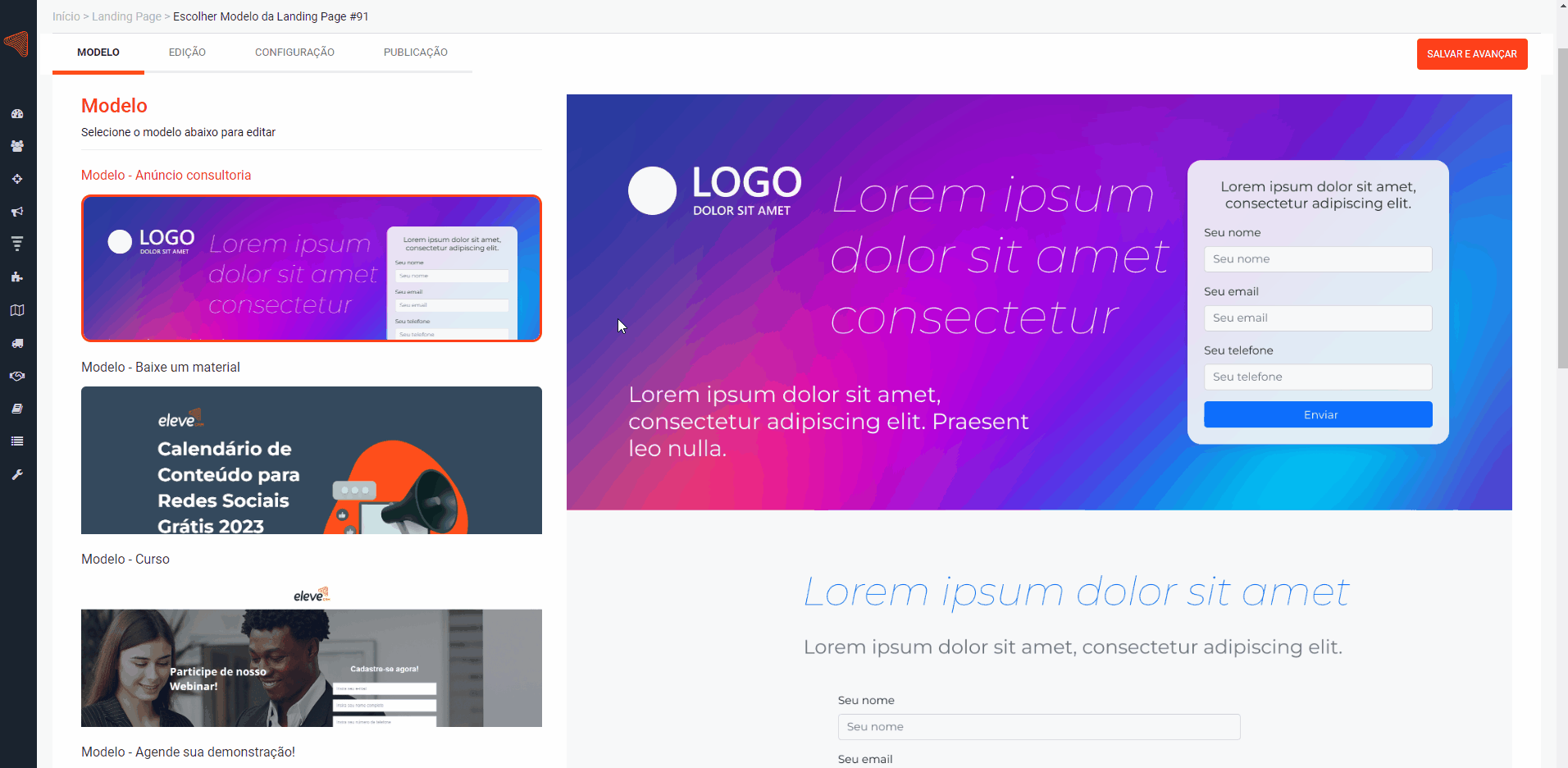Open the handshake icon in sidebar

coord(17,376)
